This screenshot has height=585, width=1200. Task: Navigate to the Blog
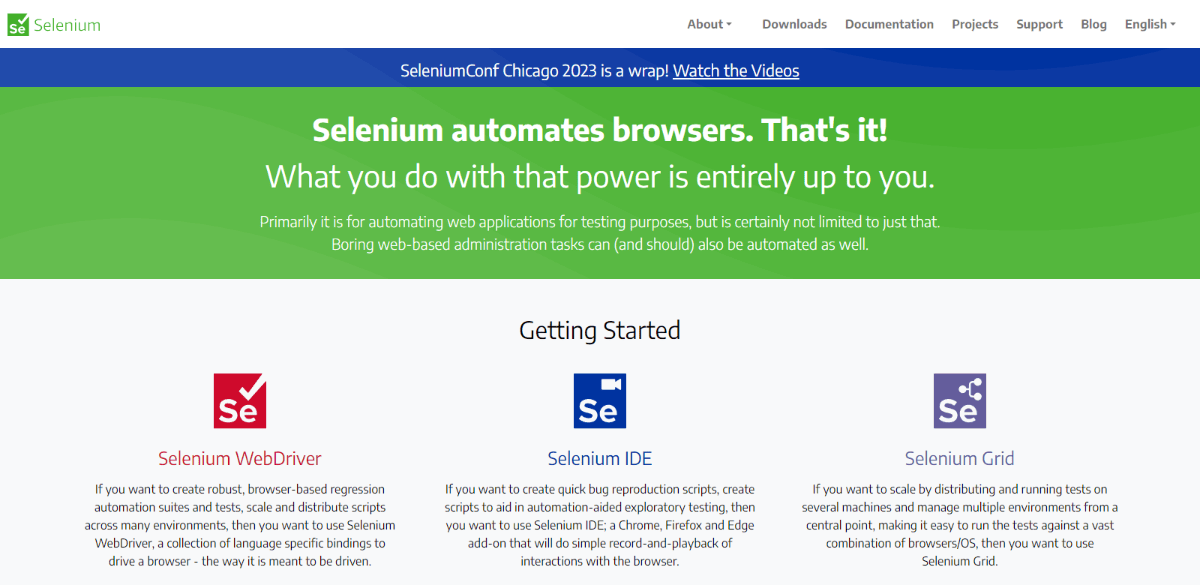(x=1094, y=24)
